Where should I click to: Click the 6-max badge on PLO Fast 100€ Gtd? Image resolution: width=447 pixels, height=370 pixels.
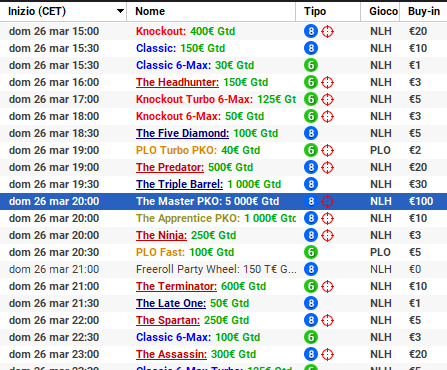(311, 252)
